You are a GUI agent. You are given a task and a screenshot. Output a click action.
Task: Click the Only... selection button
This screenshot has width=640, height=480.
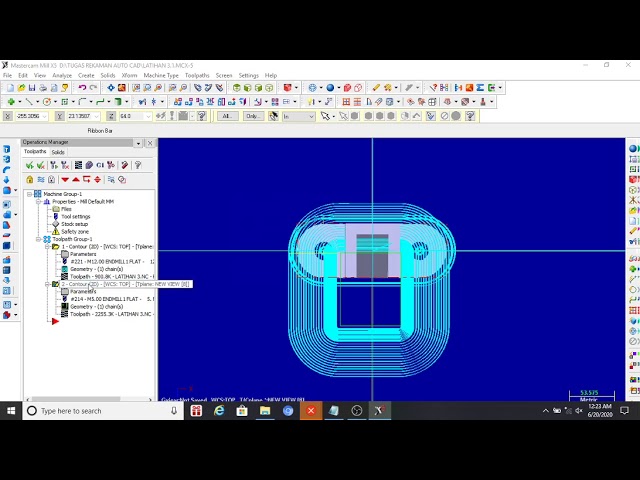pyautogui.click(x=253, y=116)
